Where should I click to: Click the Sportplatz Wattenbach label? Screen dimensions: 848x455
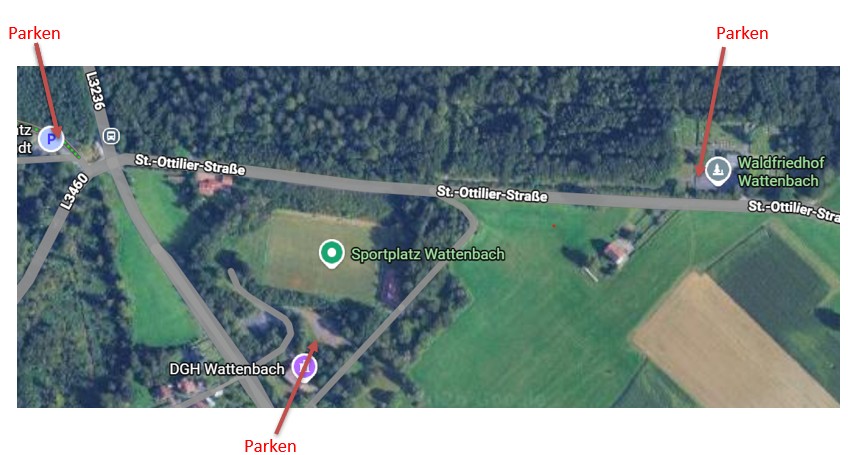428,254
